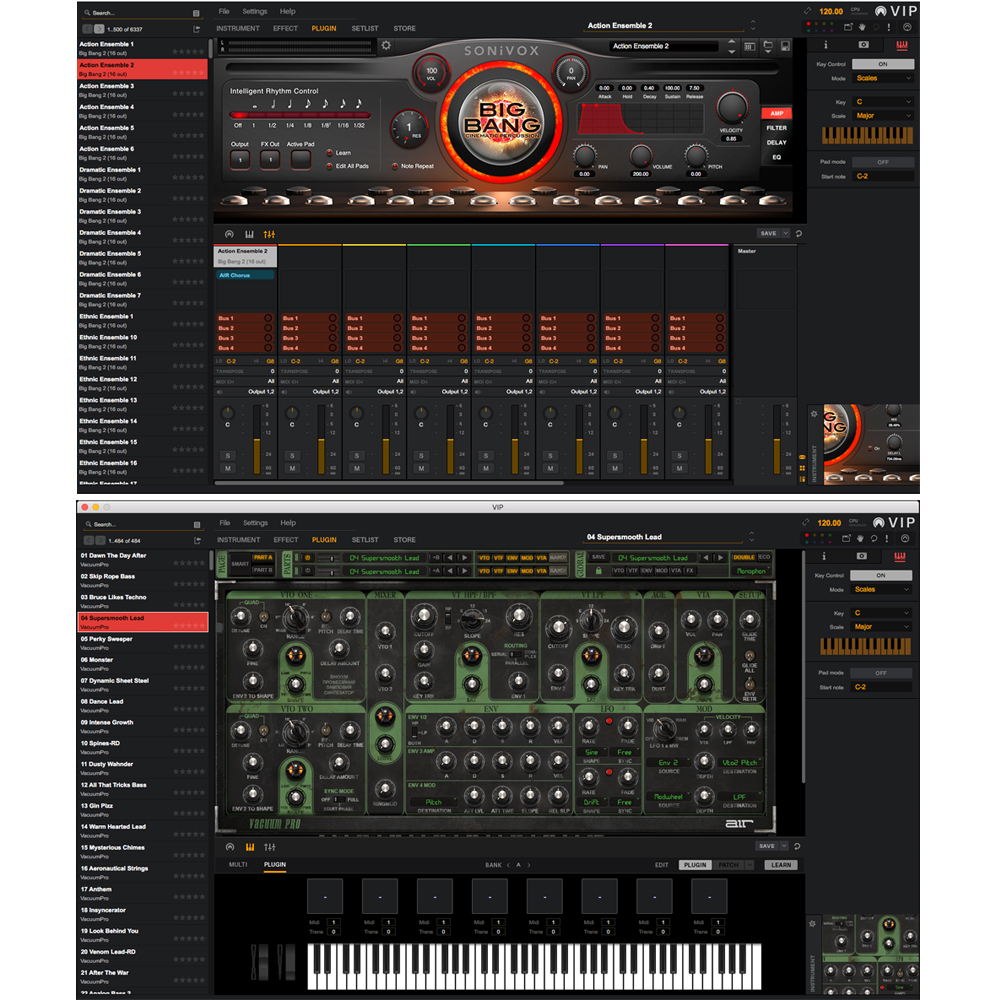The height and width of the screenshot is (1000, 1000).
Task: Enable the Learn radio in Big Bang
Action: (330, 153)
